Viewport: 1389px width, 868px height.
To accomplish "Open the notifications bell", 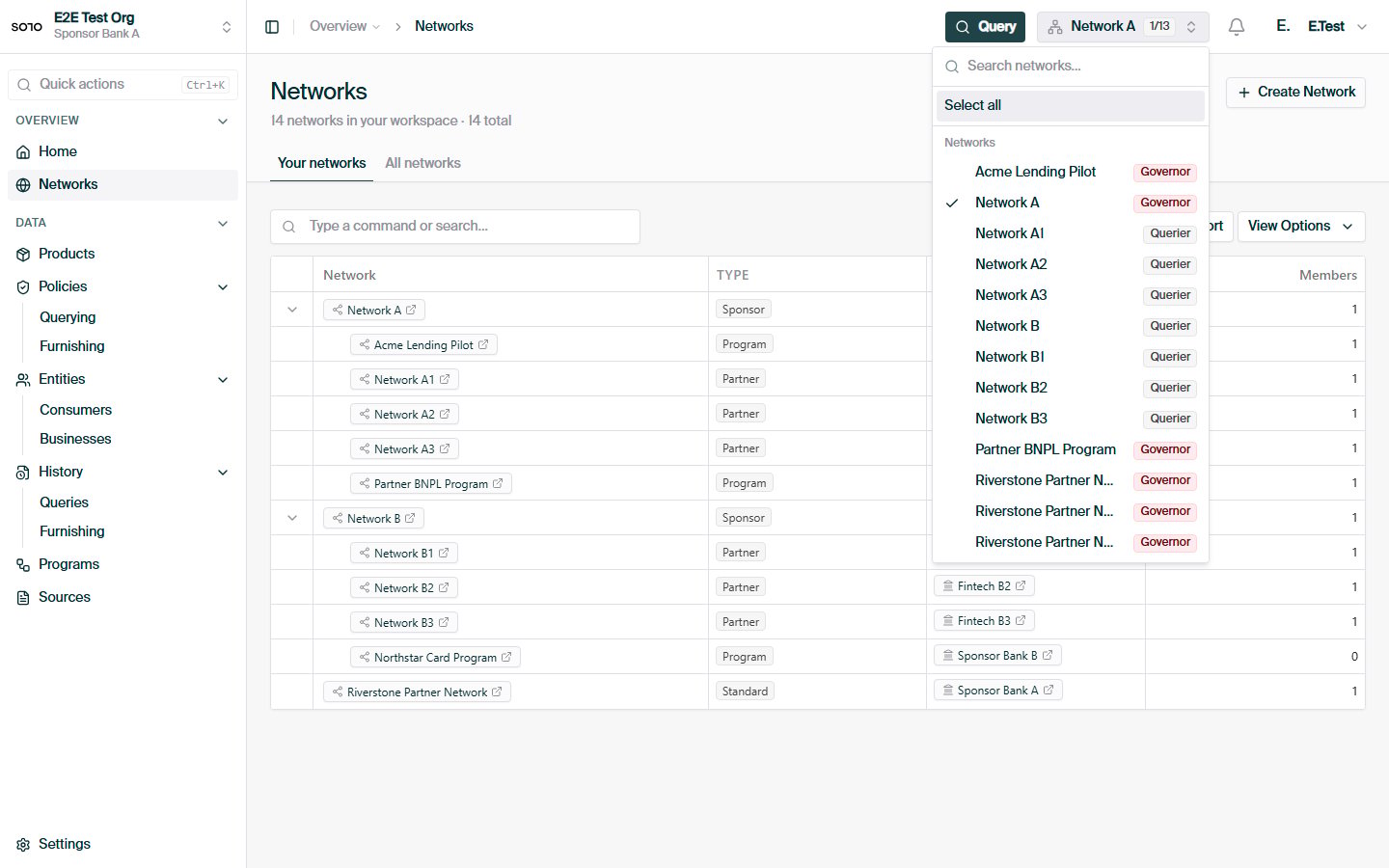I will 1237,27.
